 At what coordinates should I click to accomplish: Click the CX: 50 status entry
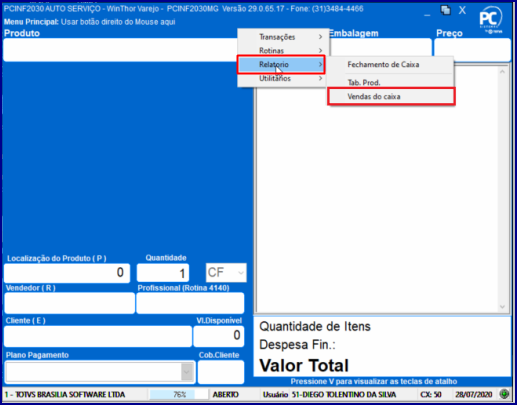[x=431, y=394]
